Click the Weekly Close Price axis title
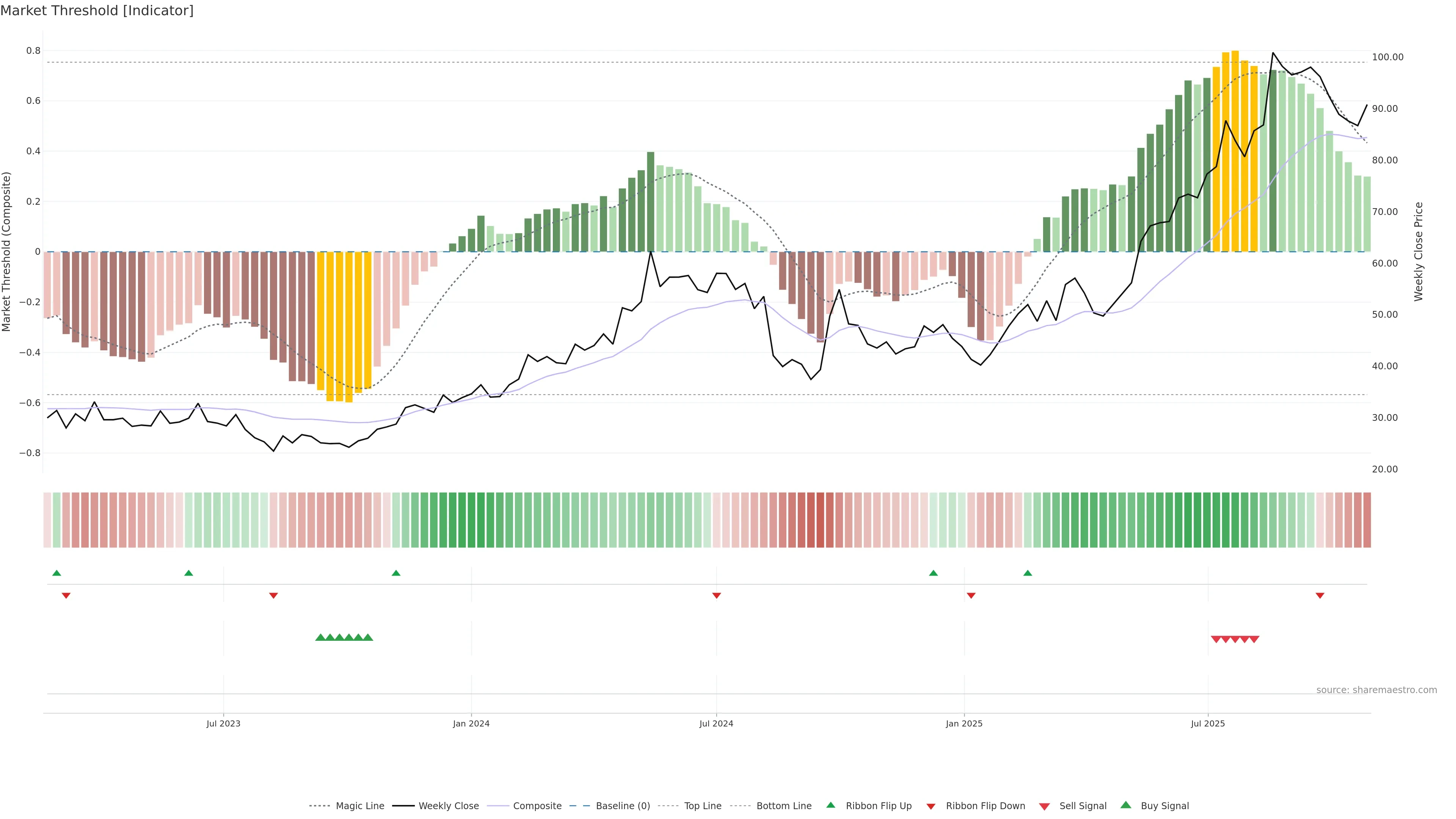Image resolution: width=1456 pixels, height=819 pixels. tap(1419, 251)
